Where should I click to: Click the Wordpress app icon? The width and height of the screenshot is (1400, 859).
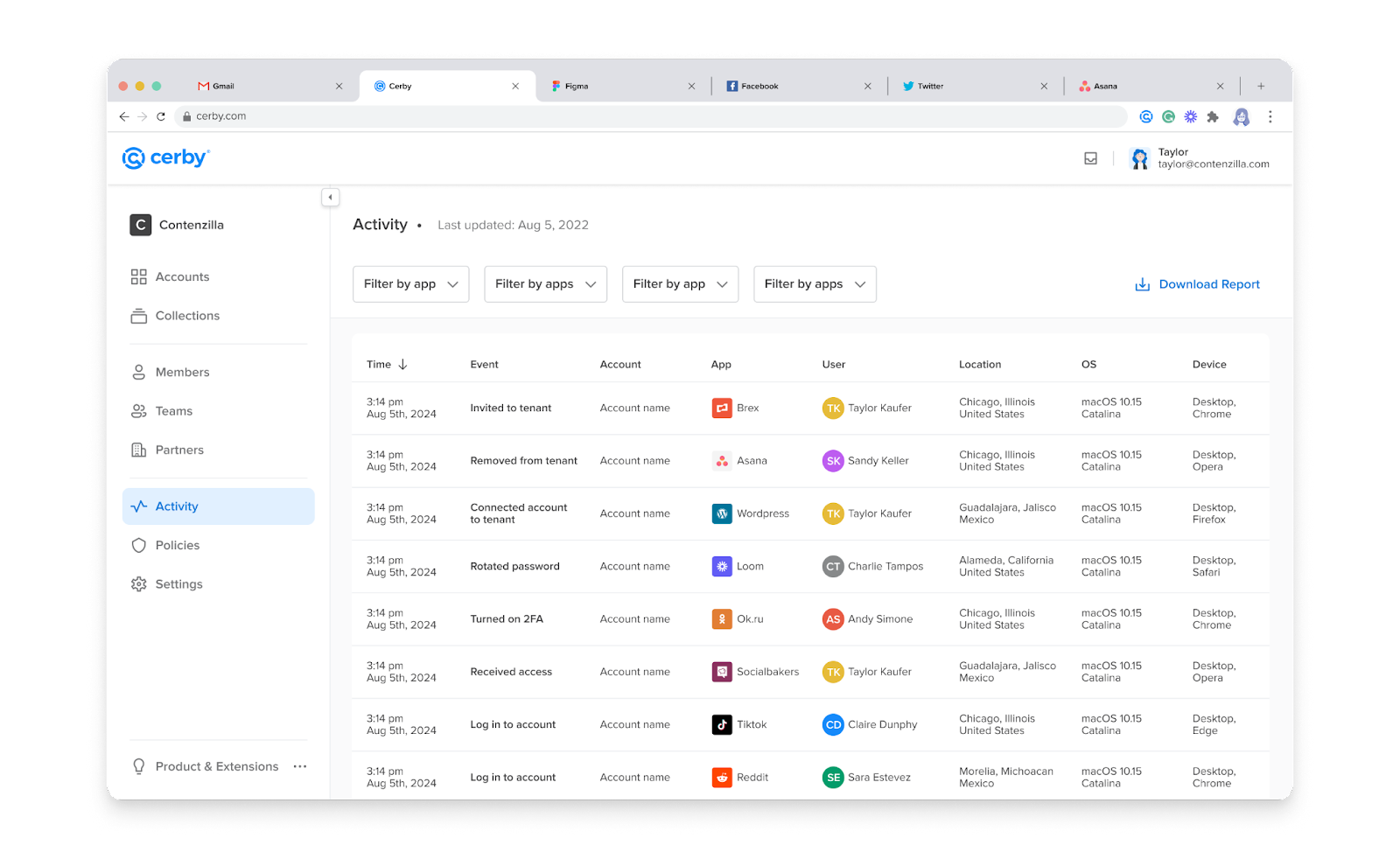[722, 513]
